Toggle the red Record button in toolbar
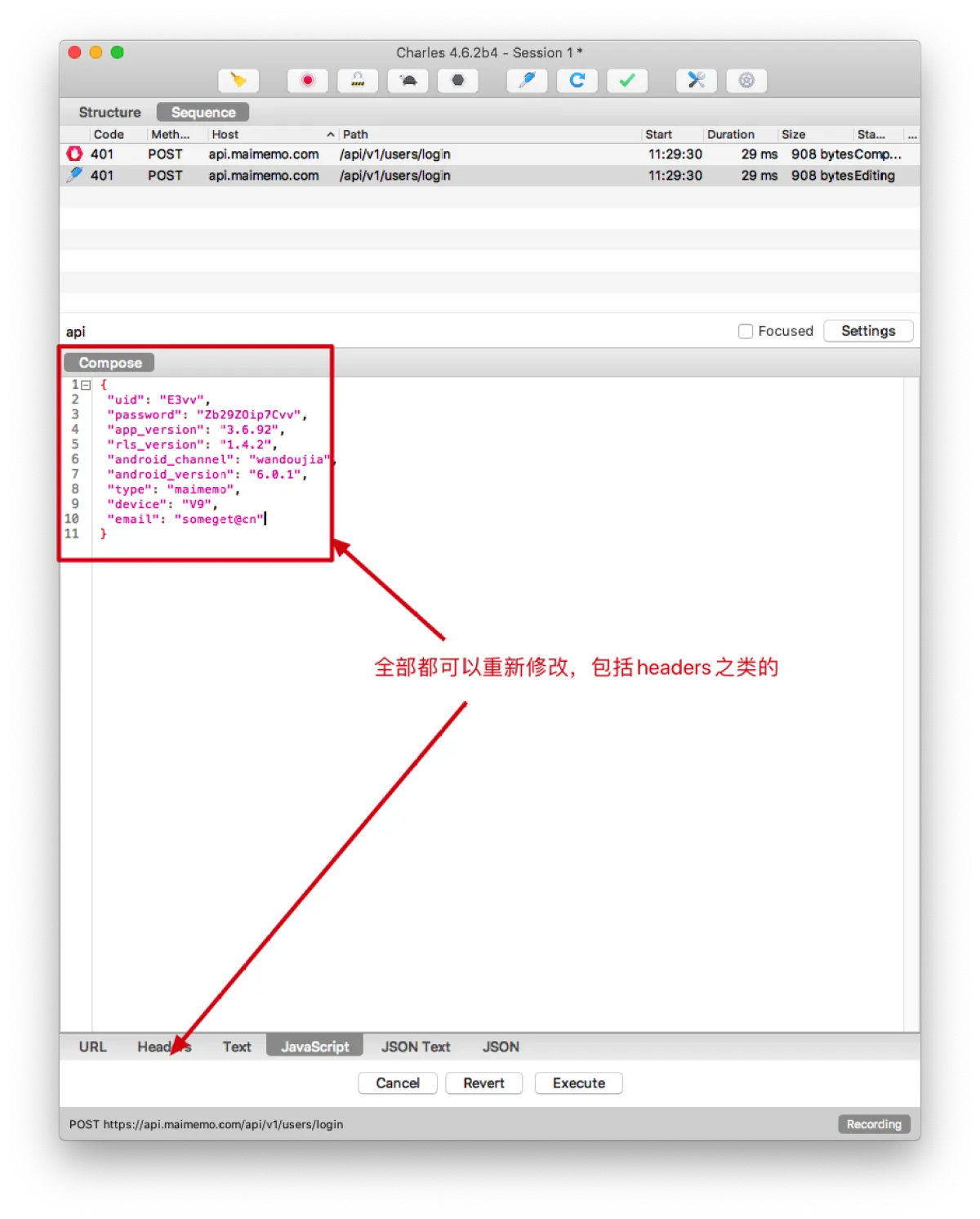Viewport: 980px width, 1219px height. 308,81
